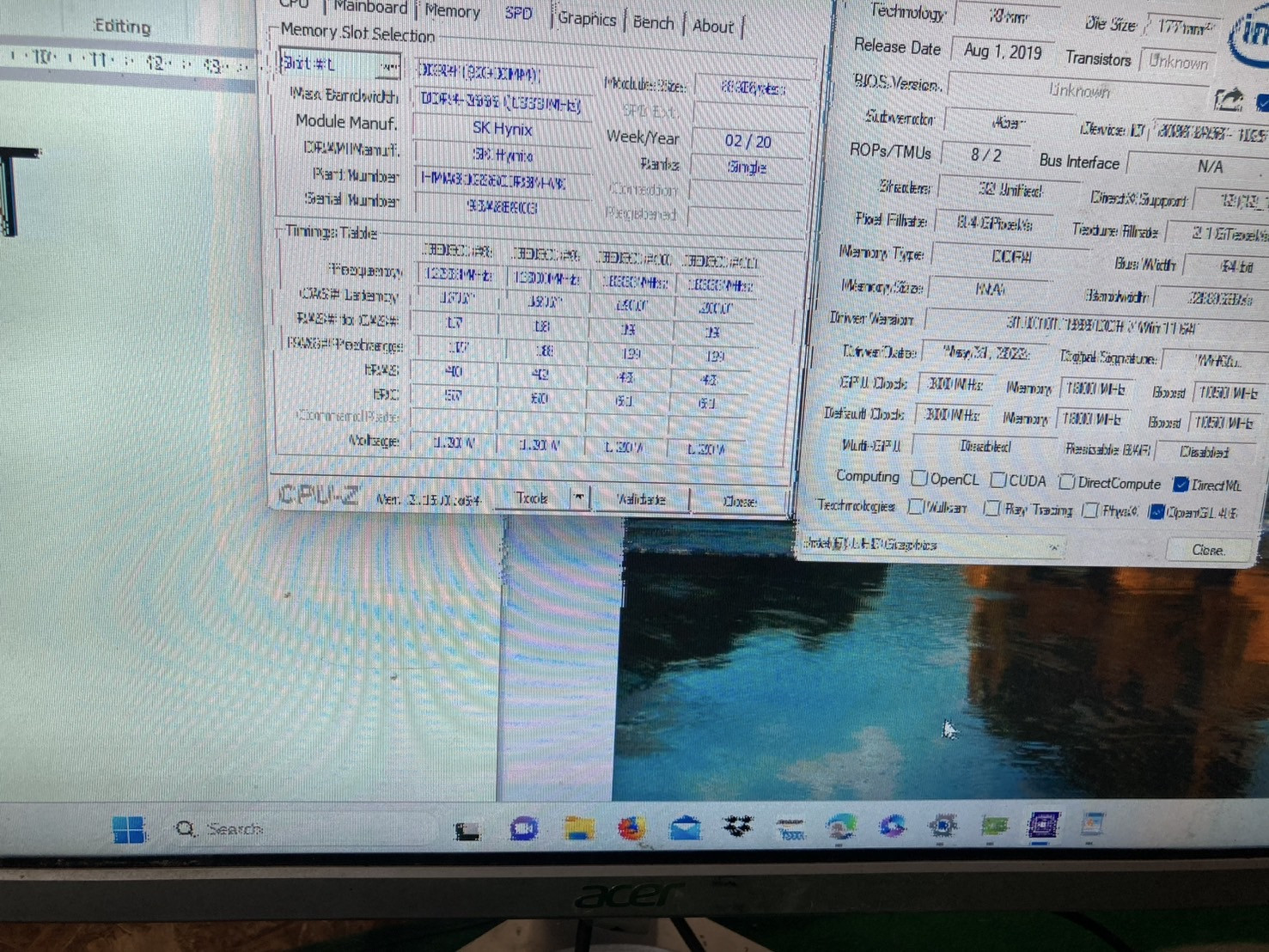
Task: Toggle the OpenGL 4.6 checkbox
Action: tap(1156, 512)
